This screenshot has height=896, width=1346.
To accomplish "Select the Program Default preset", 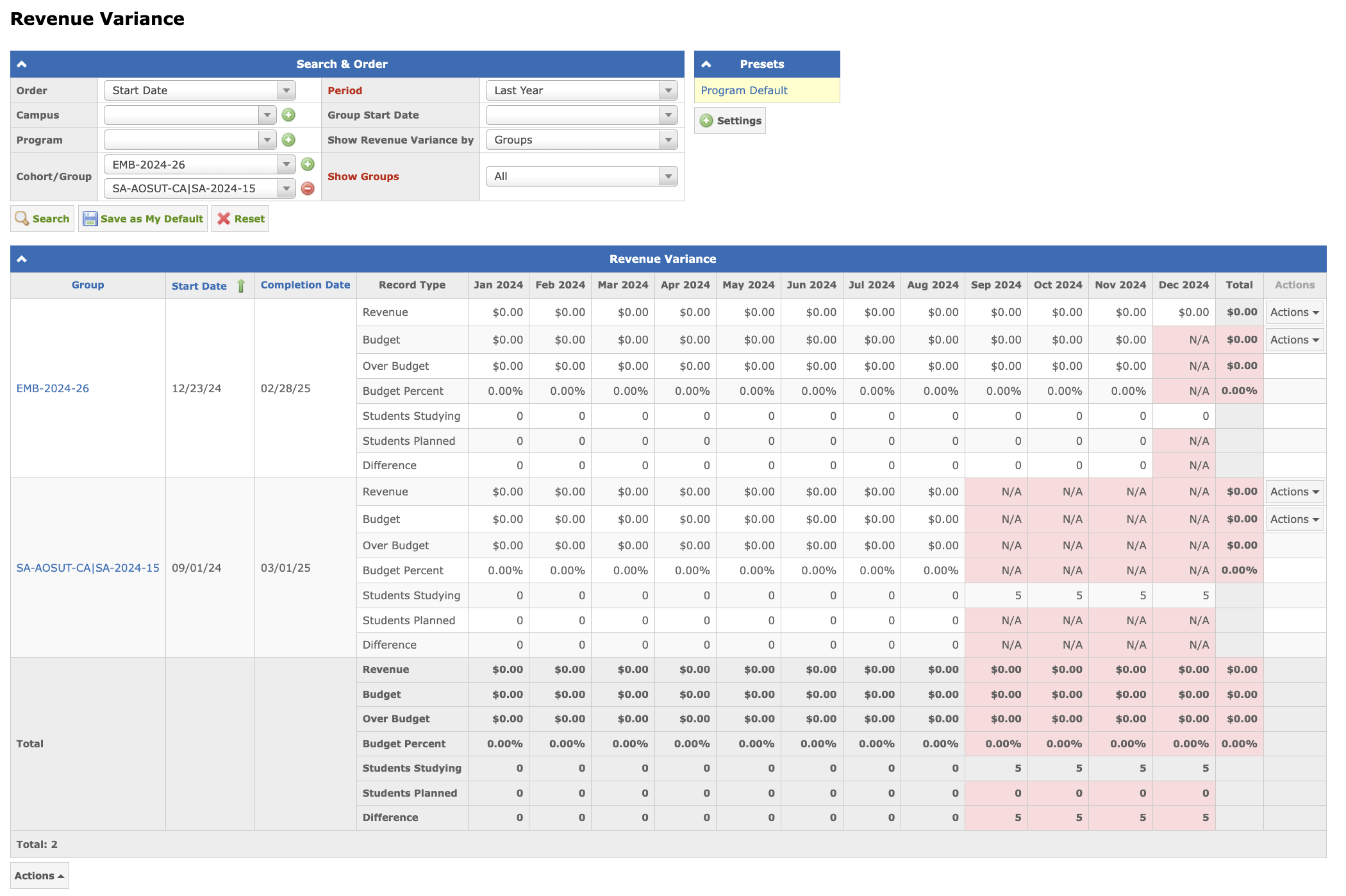I will [x=744, y=90].
